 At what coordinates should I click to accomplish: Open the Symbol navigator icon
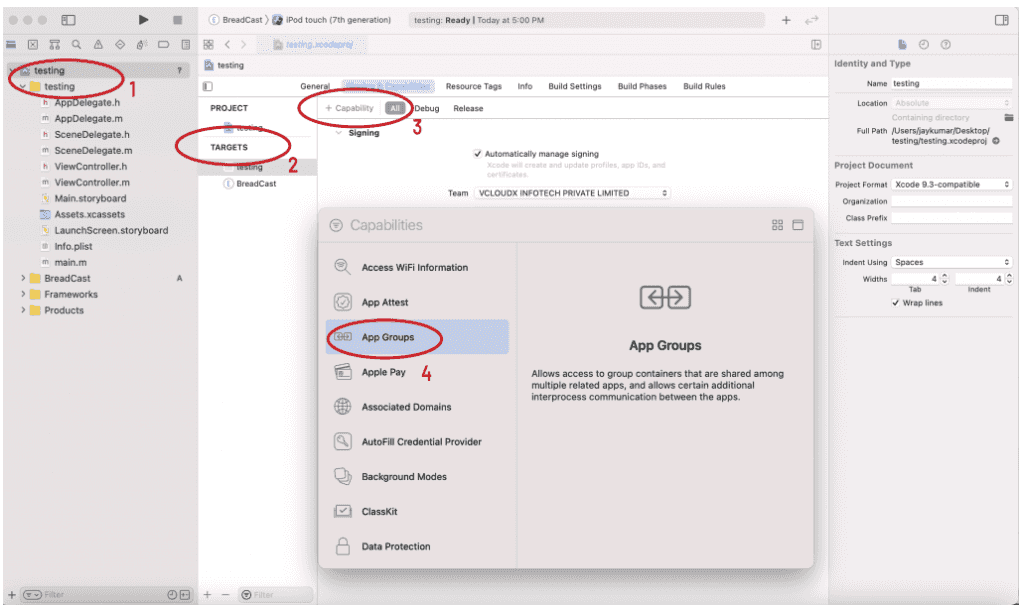[55, 45]
